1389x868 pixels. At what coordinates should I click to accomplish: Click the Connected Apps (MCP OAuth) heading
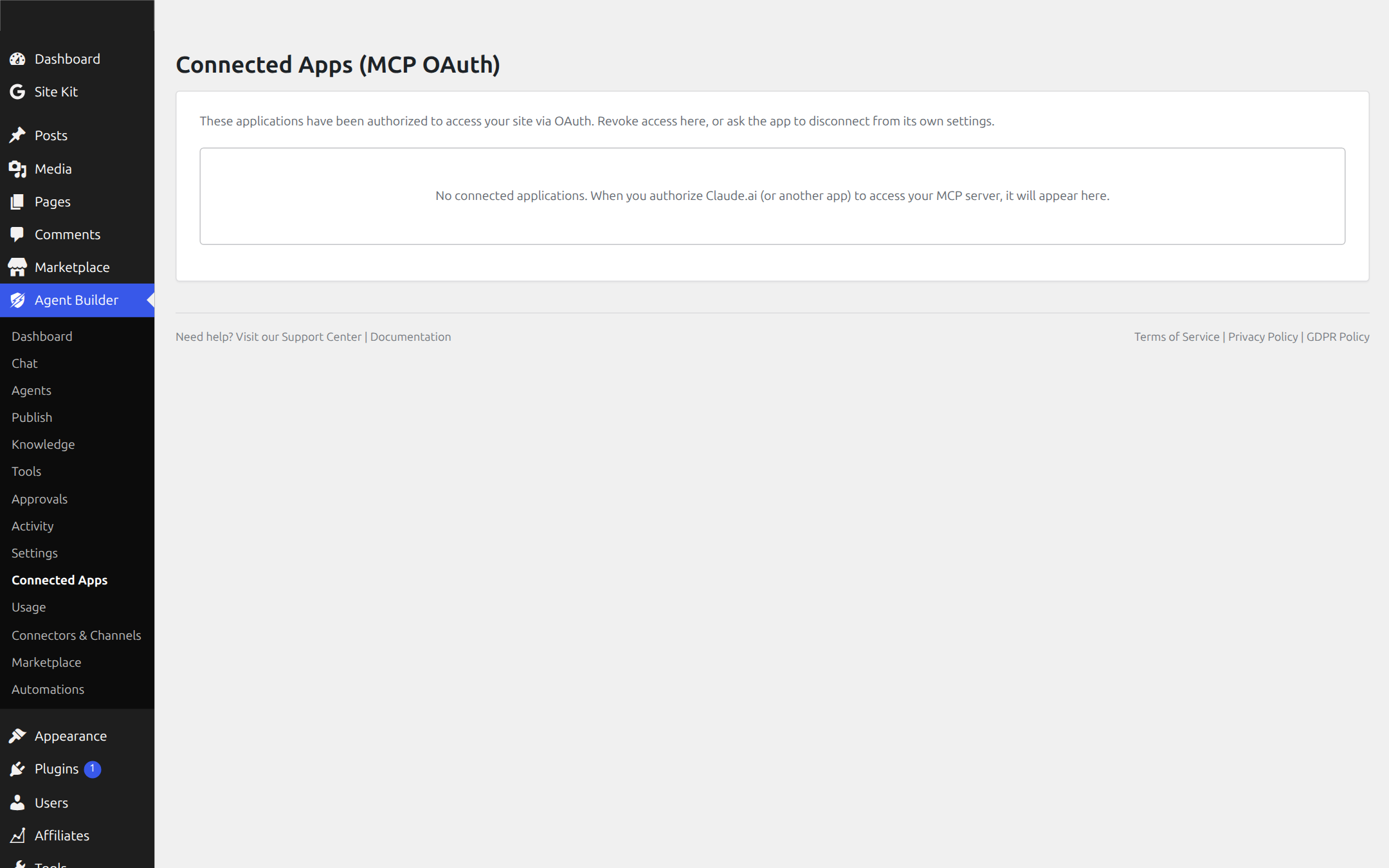338,65
